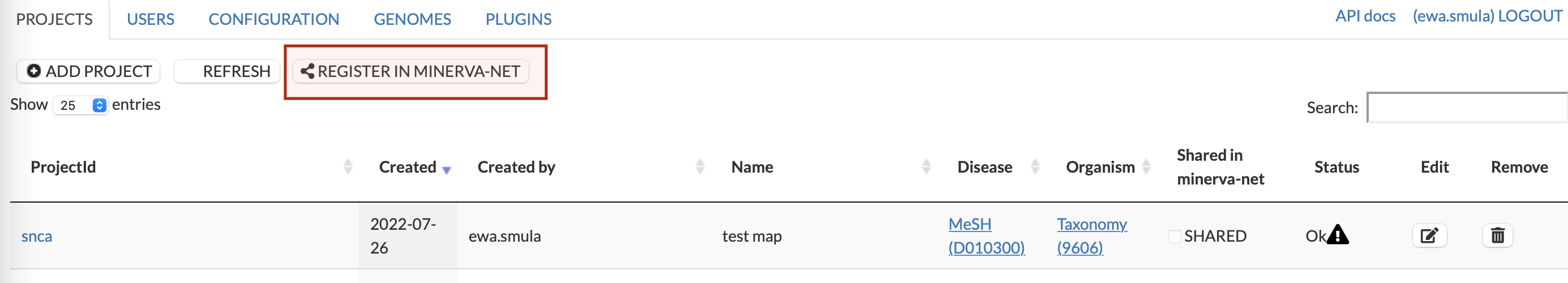Click the Search input field

tap(1467, 108)
